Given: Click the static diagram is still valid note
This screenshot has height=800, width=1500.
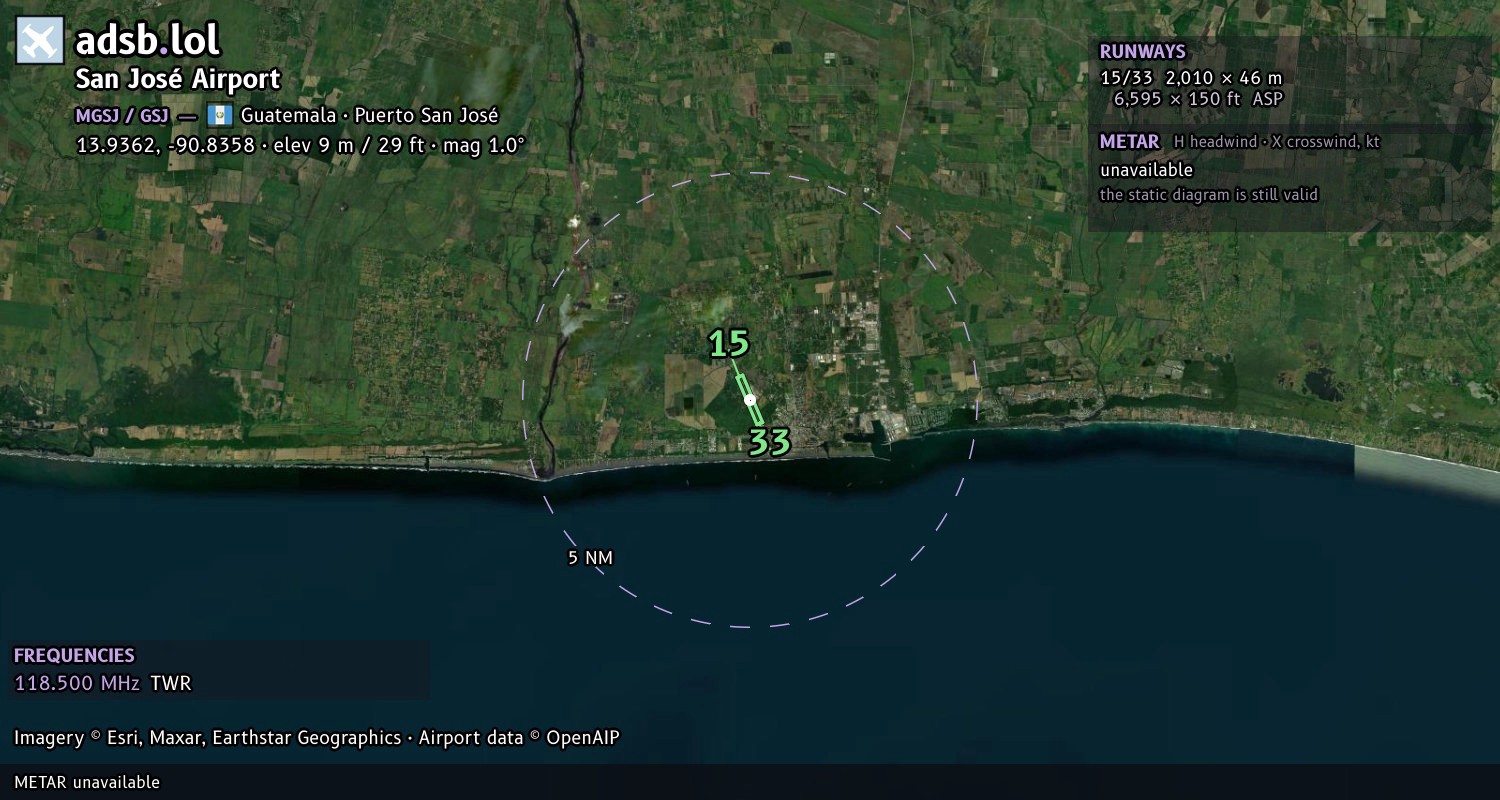Looking at the screenshot, I should 1209,195.
